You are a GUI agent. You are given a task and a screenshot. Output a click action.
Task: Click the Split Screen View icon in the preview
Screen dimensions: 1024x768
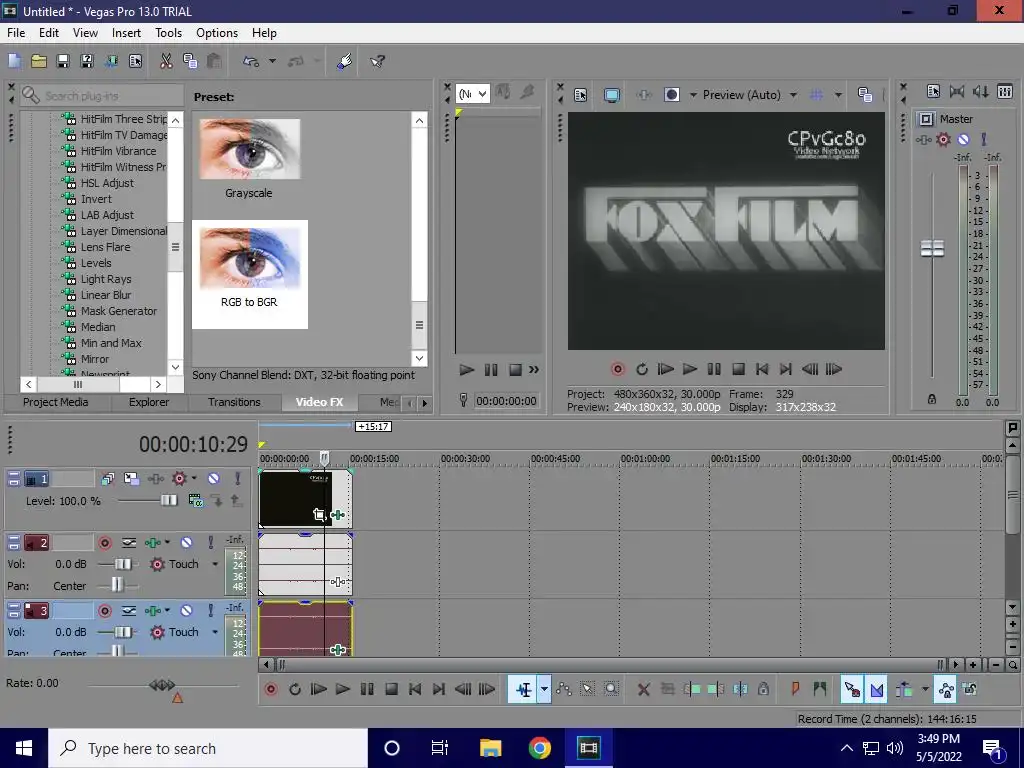click(x=671, y=95)
